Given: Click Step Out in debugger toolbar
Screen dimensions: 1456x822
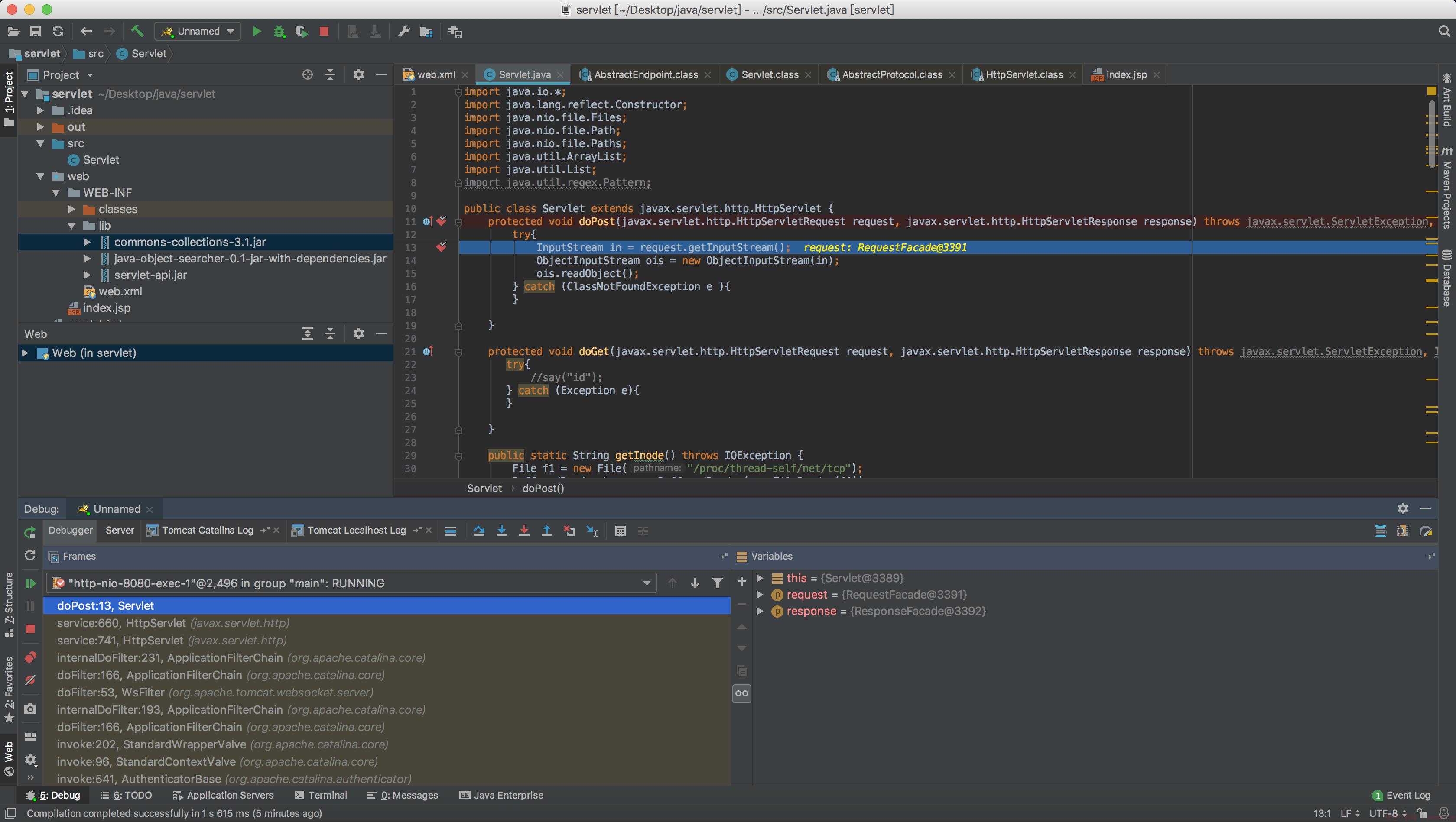Looking at the screenshot, I should click(x=546, y=531).
